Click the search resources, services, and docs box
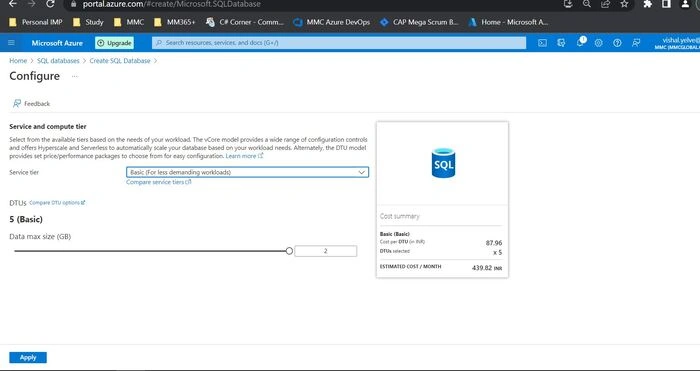The height and width of the screenshot is (371, 700). click(x=339, y=43)
